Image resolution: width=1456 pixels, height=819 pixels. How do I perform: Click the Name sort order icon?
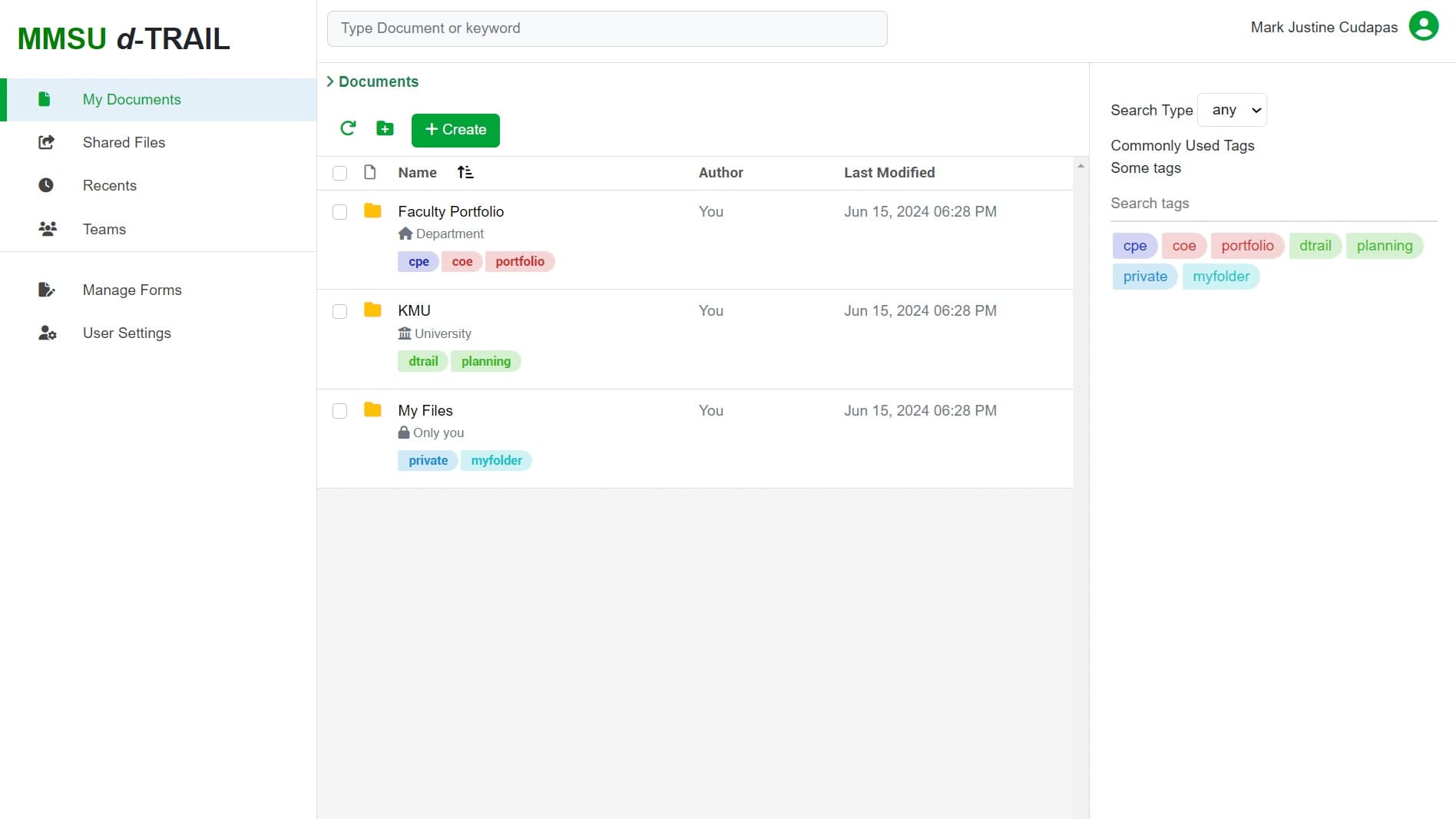[465, 172]
